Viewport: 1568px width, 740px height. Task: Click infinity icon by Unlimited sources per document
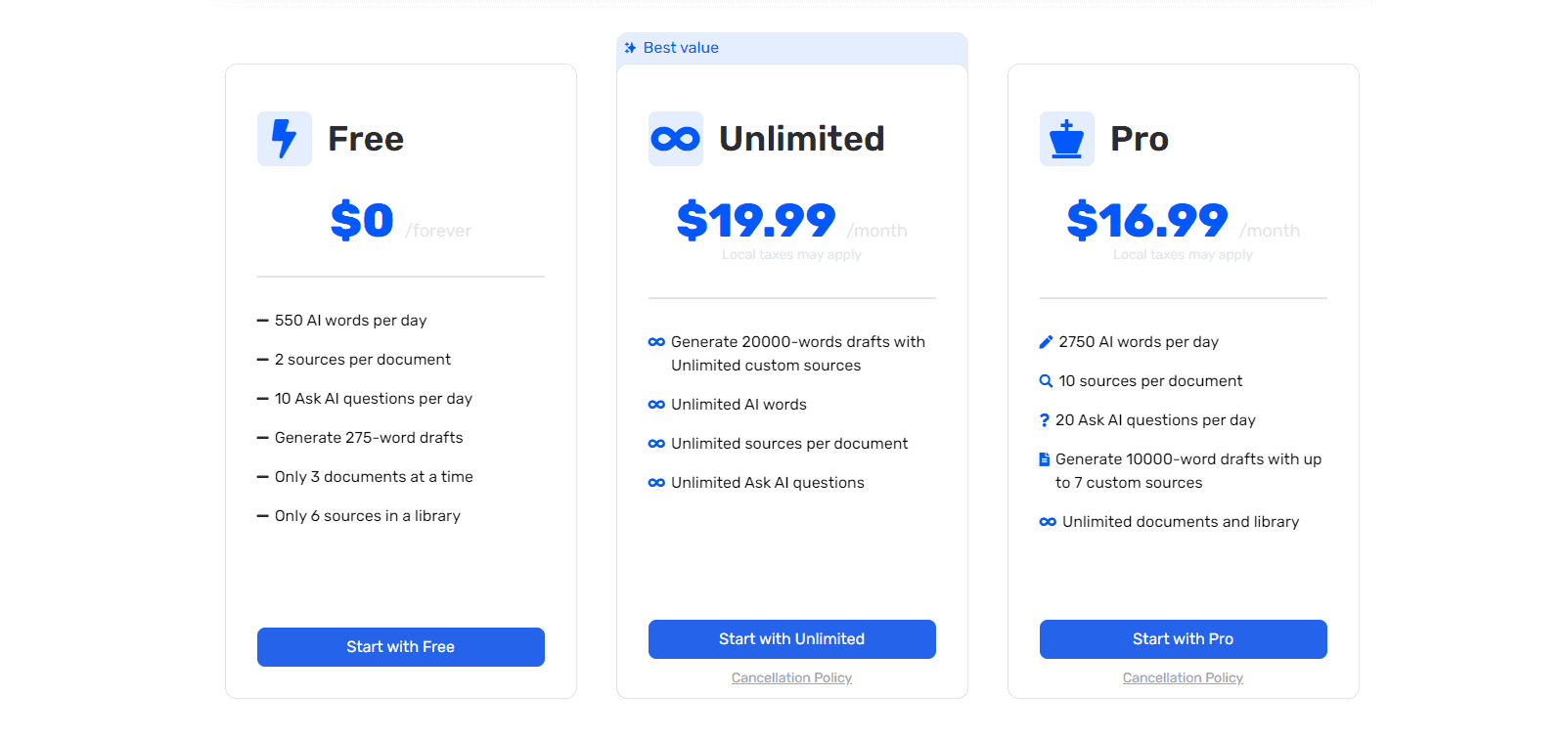click(656, 444)
